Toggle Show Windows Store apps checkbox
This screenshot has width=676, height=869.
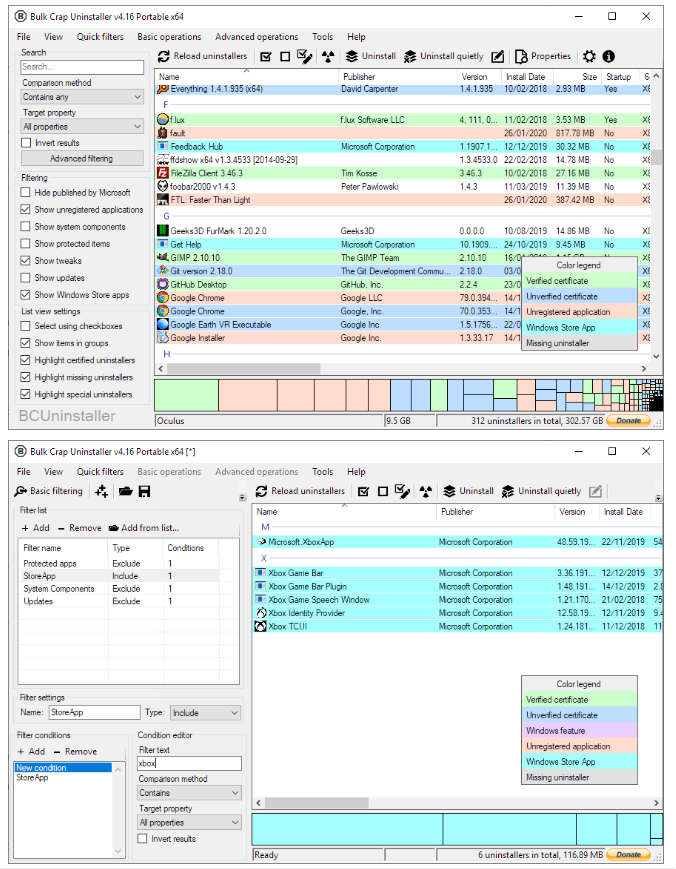coord(25,295)
